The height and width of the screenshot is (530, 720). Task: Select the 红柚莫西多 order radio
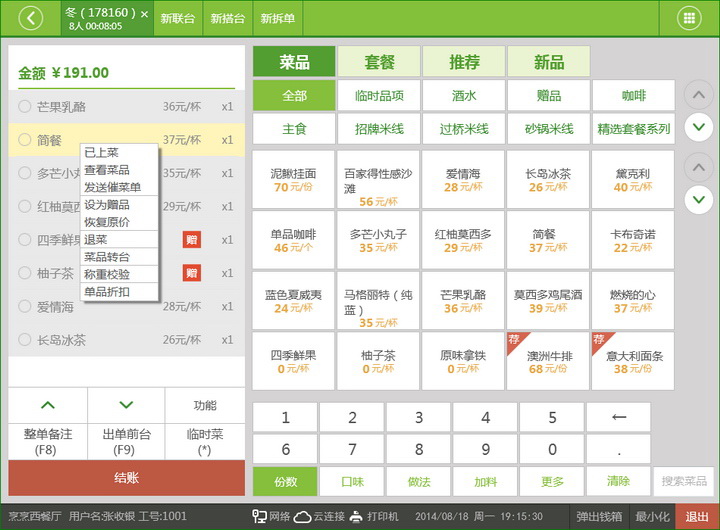tap(24, 206)
